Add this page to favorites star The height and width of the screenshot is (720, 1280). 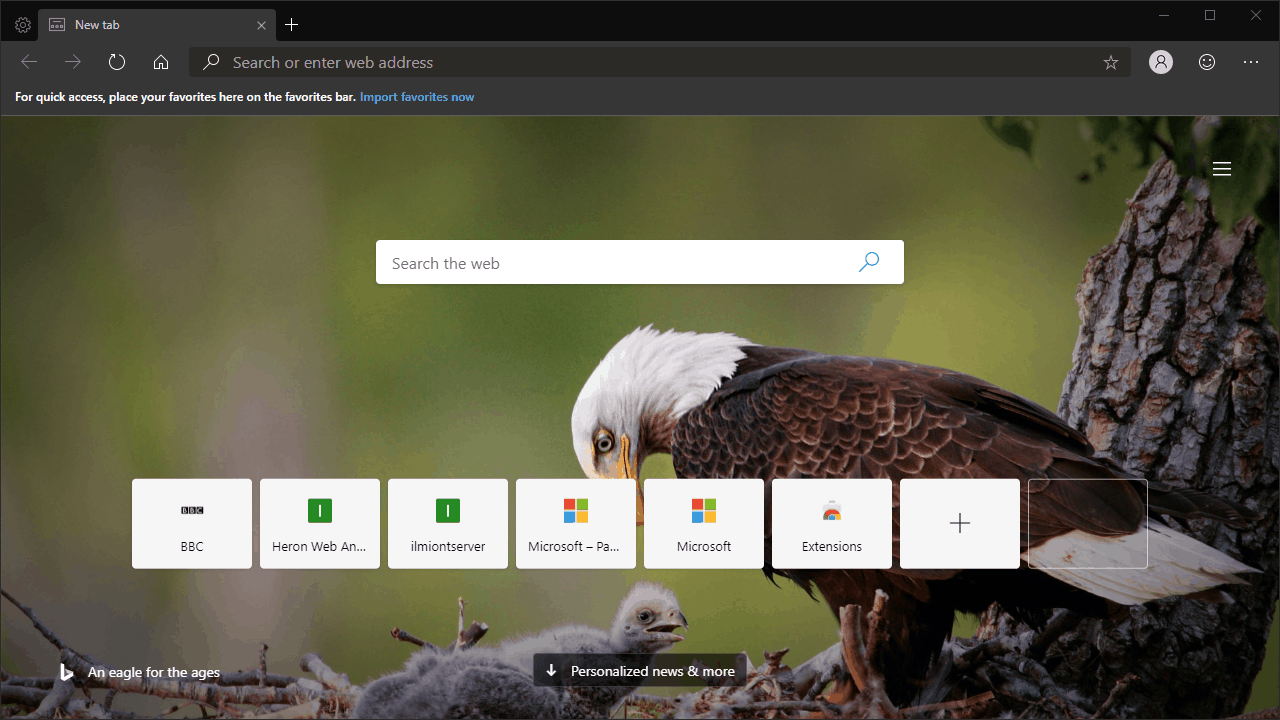(1111, 62)
